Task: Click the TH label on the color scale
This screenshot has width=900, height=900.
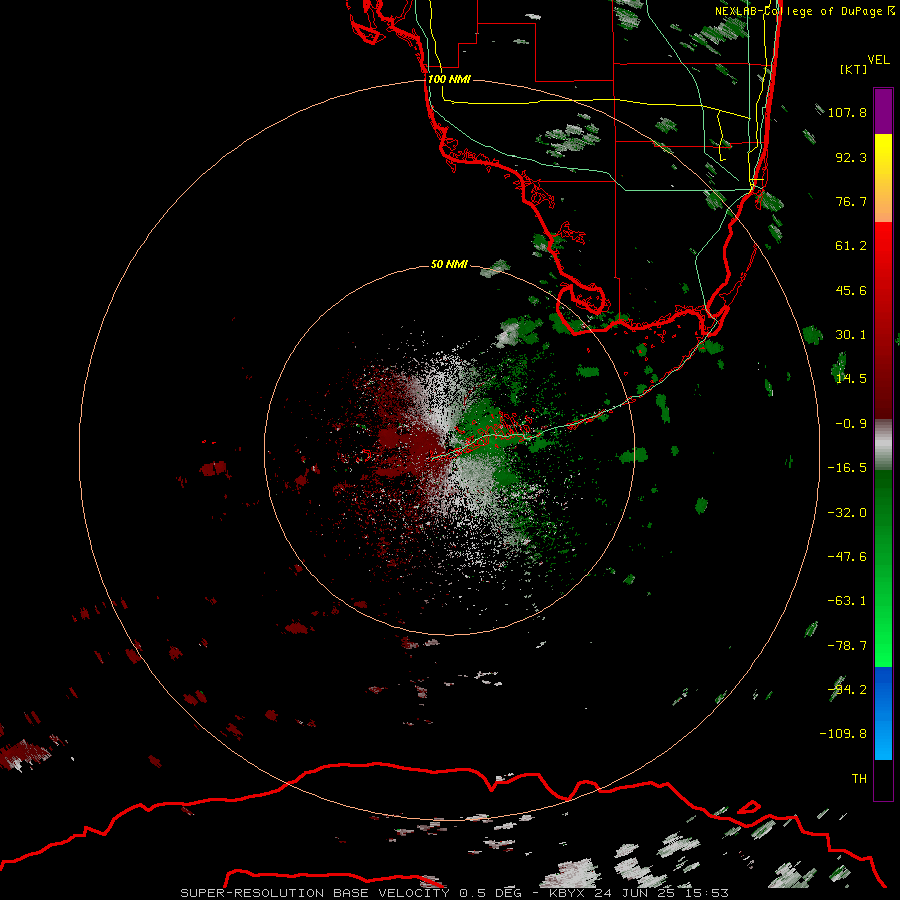Action: 859,779
